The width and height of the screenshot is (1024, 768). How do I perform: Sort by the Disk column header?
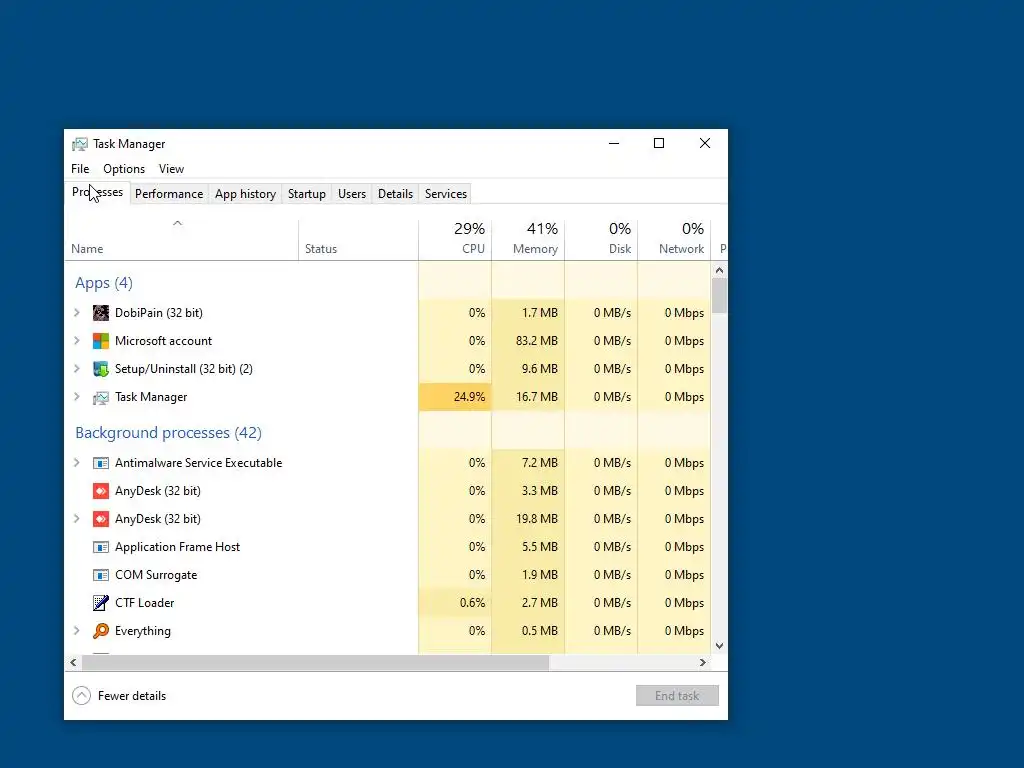(601, 239)
